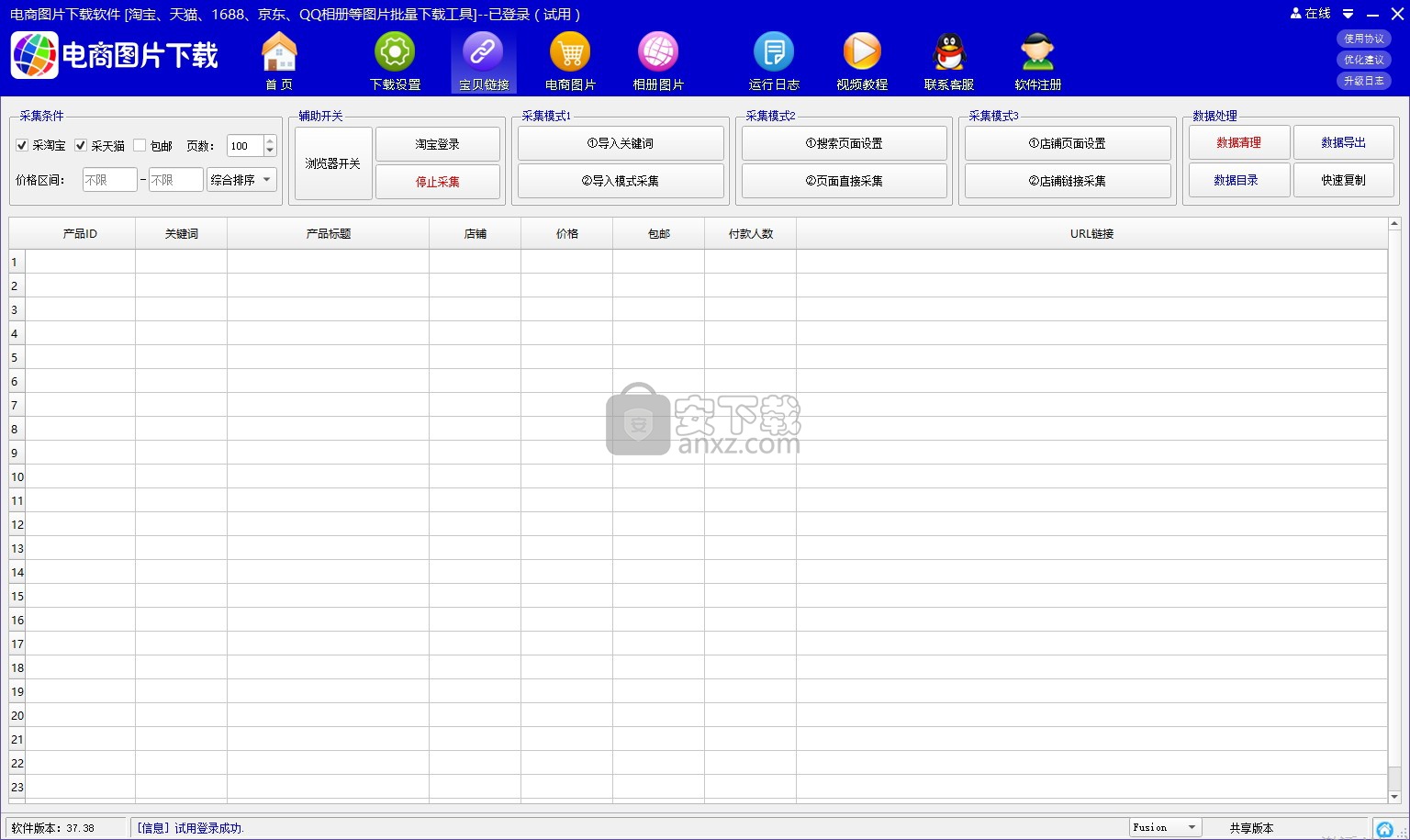Select table row number 10
This screenshot has height=840, width=1410.
(17, 476)
